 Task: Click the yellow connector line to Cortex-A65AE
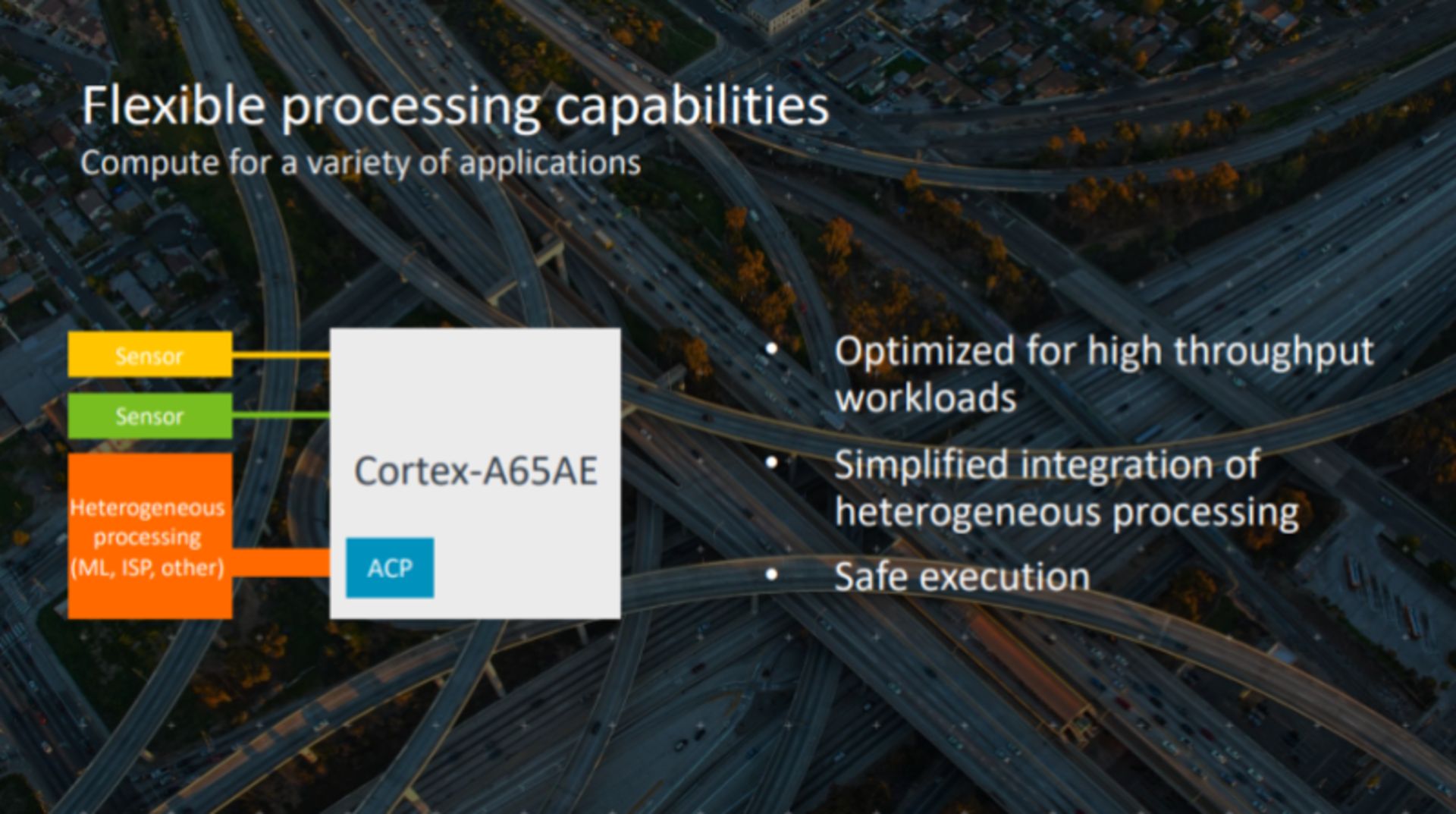click(x=281, y=355)
